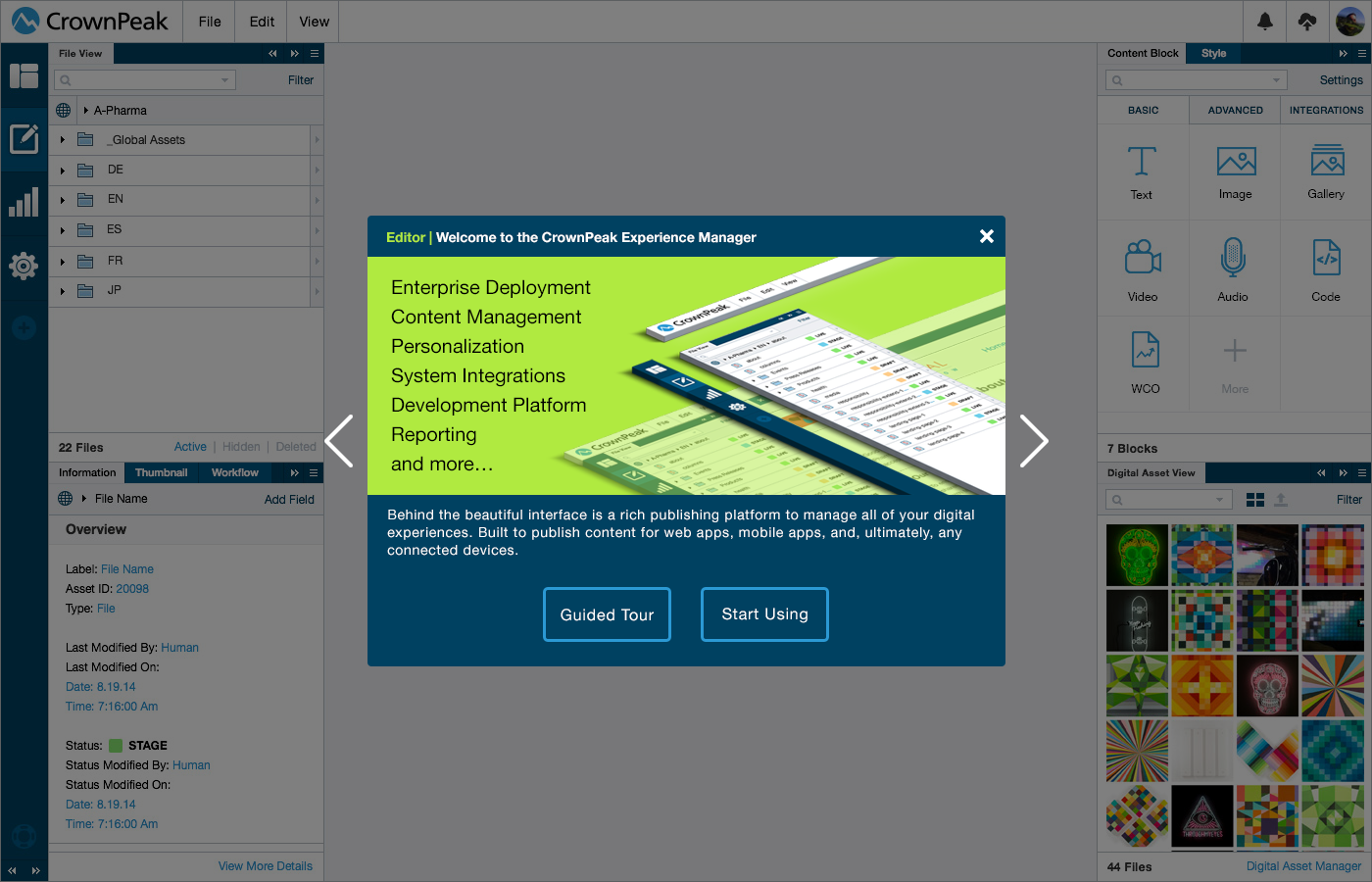Click the green STAGE status swatch

116,746
